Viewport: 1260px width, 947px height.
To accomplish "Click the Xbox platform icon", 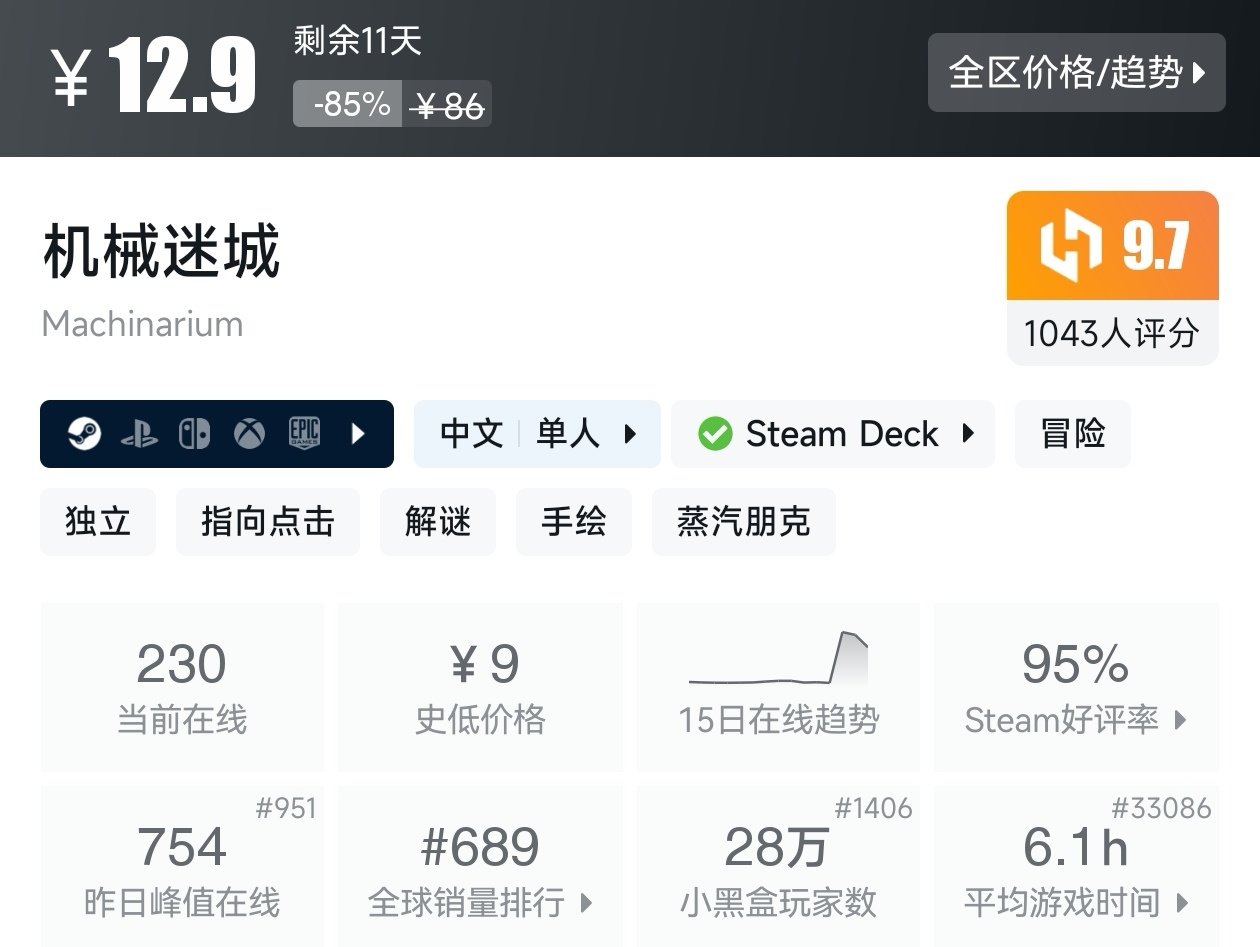I will (x=249, y=434).
